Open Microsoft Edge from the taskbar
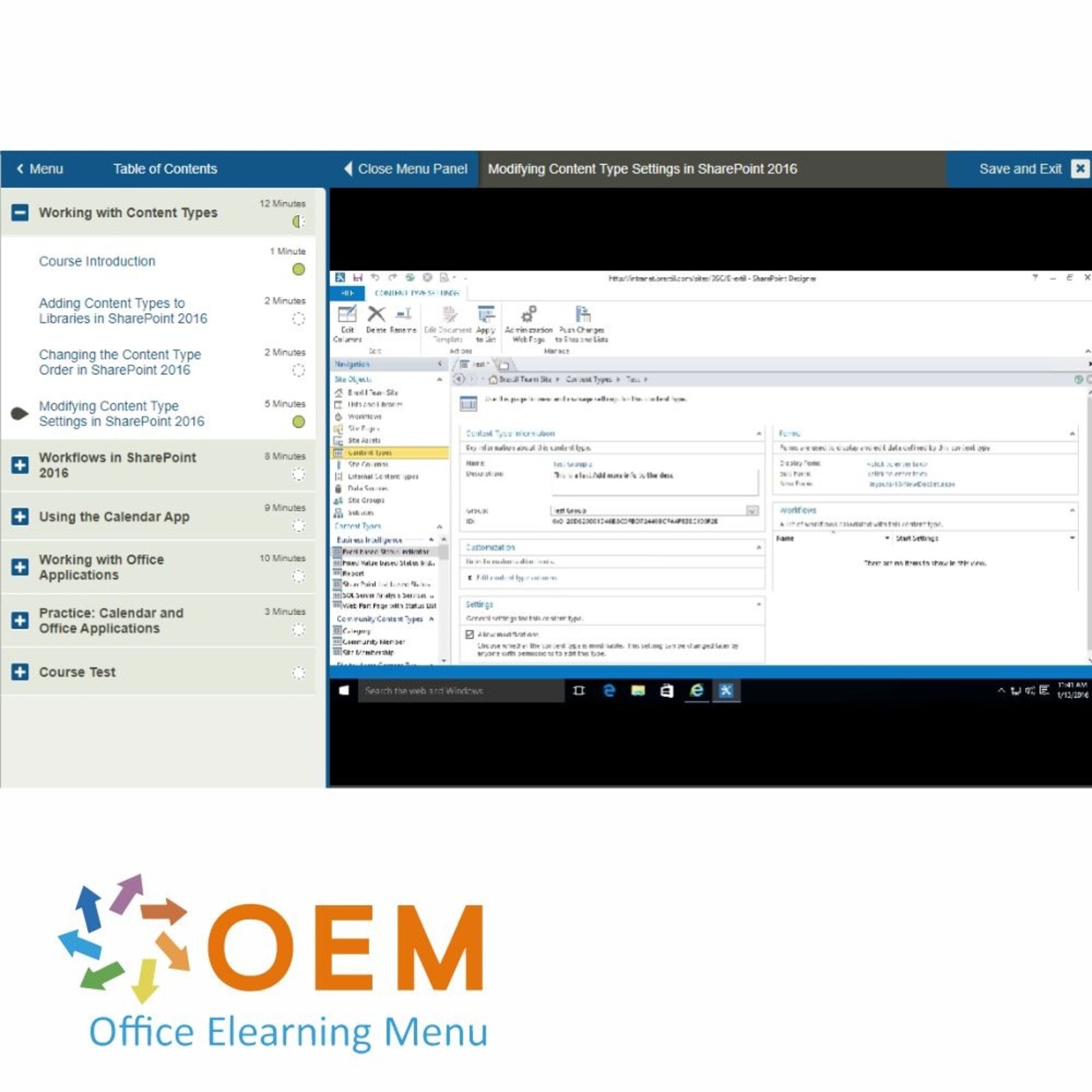 pos(609,691)
